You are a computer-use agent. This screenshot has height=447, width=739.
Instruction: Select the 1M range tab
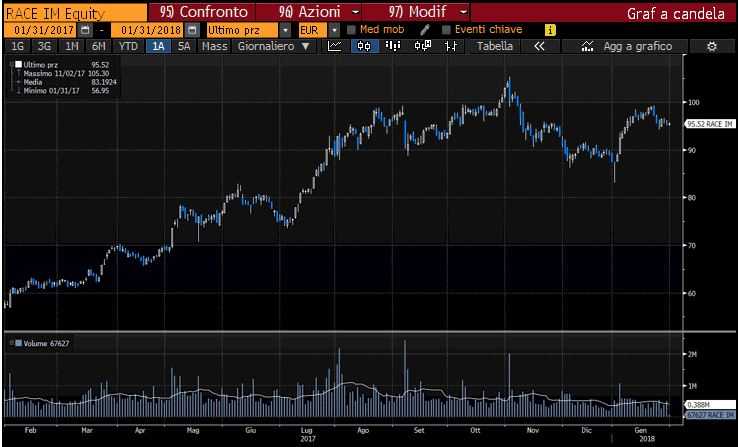[71, 46]
